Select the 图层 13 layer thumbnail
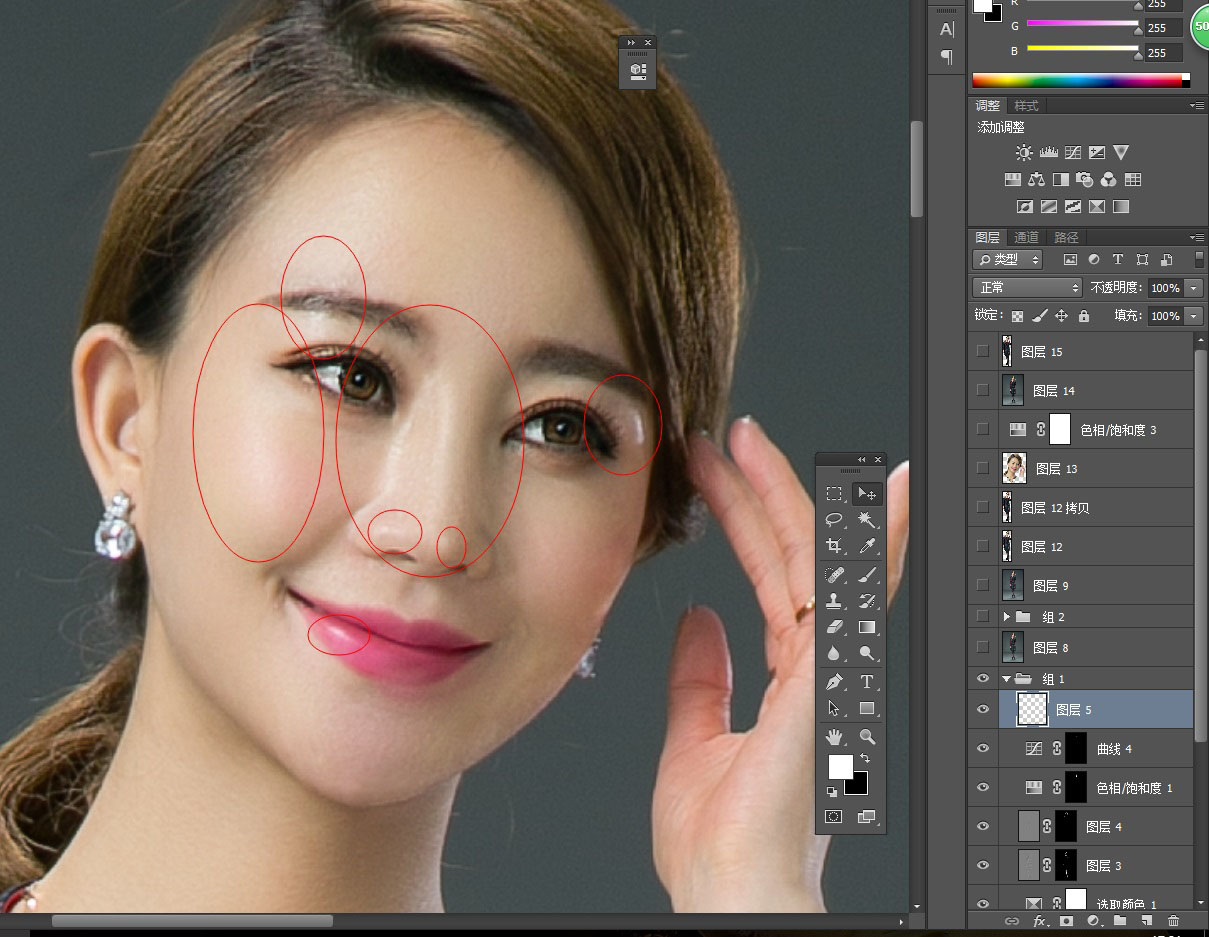Screen dimensions: 1209x937 [1014, 468]
